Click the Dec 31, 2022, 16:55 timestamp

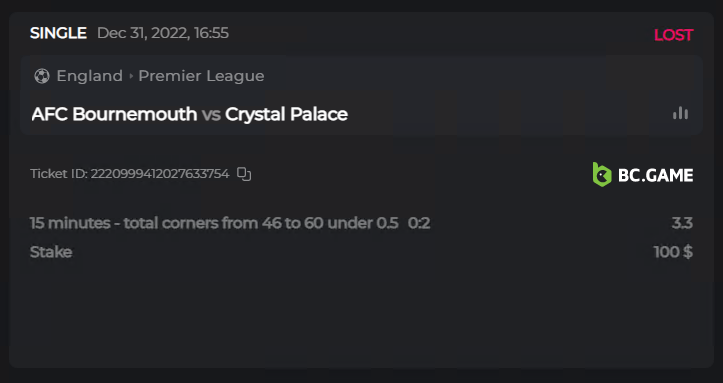point(163,33)
